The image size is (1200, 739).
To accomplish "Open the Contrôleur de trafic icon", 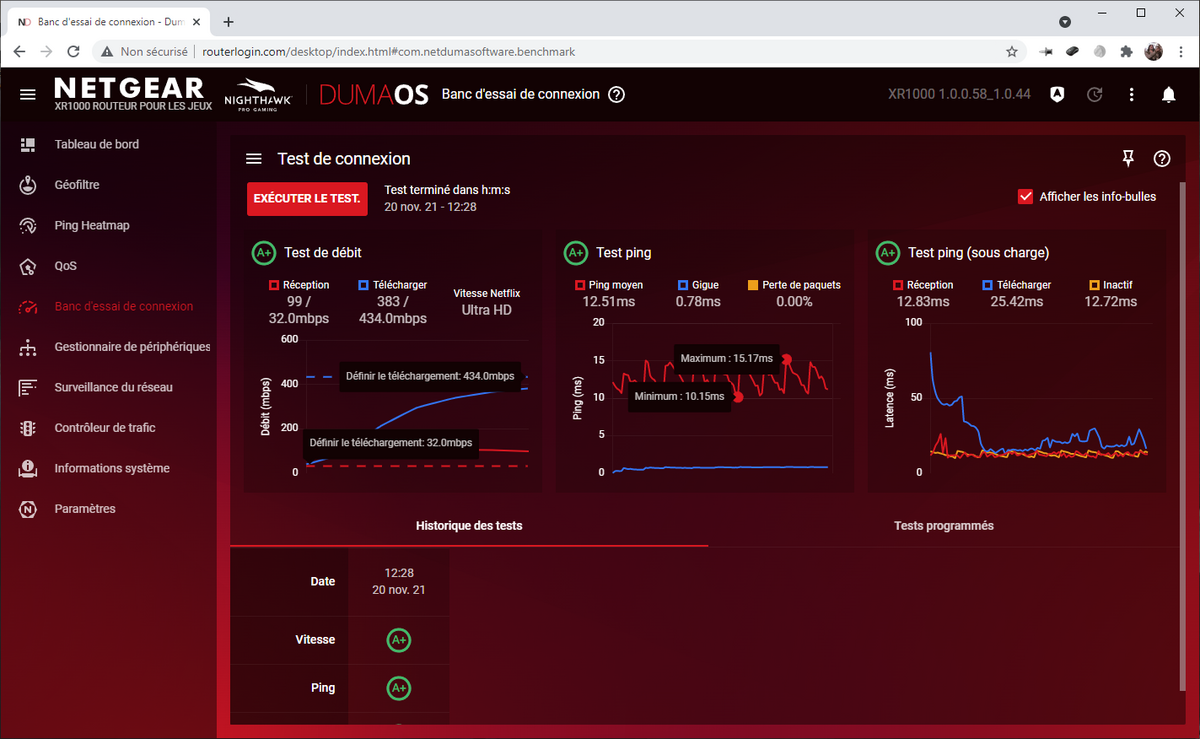I will click(28, 428).
